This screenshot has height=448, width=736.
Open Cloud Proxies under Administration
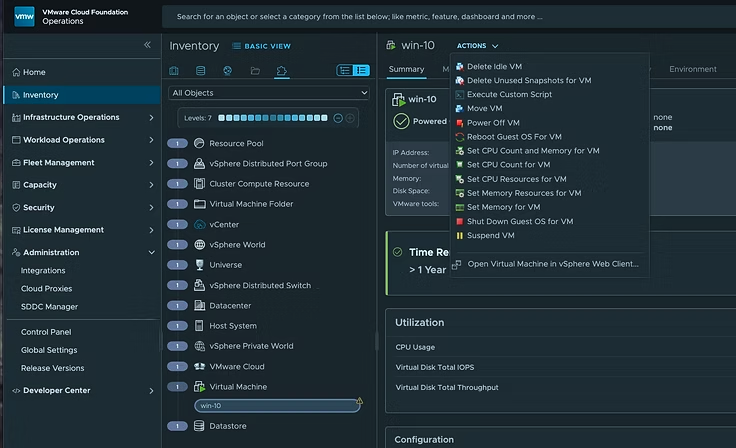point(46,288)
